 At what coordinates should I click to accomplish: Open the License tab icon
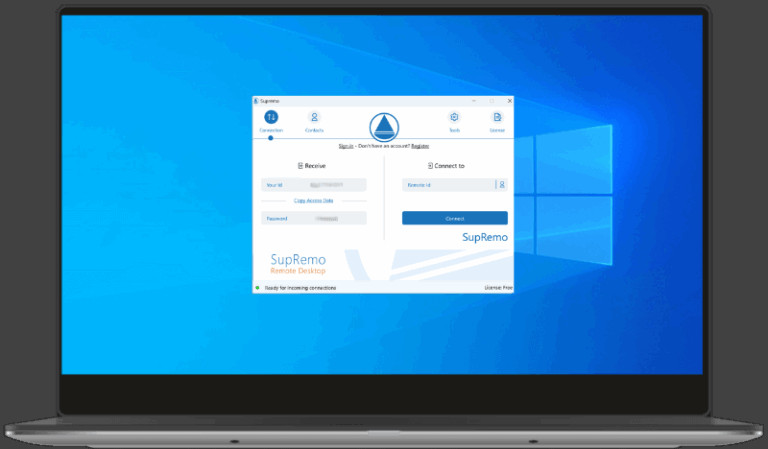(x=497, y=118)
